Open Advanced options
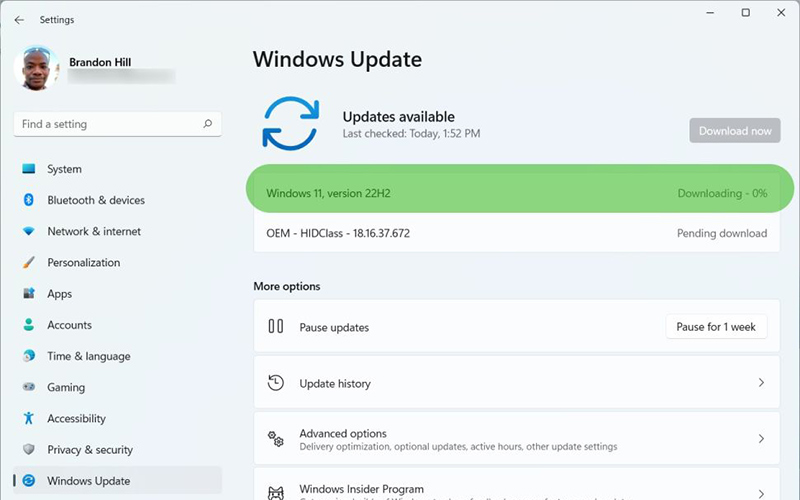This screenshot has width=800, height=500. tap(516, 438)
